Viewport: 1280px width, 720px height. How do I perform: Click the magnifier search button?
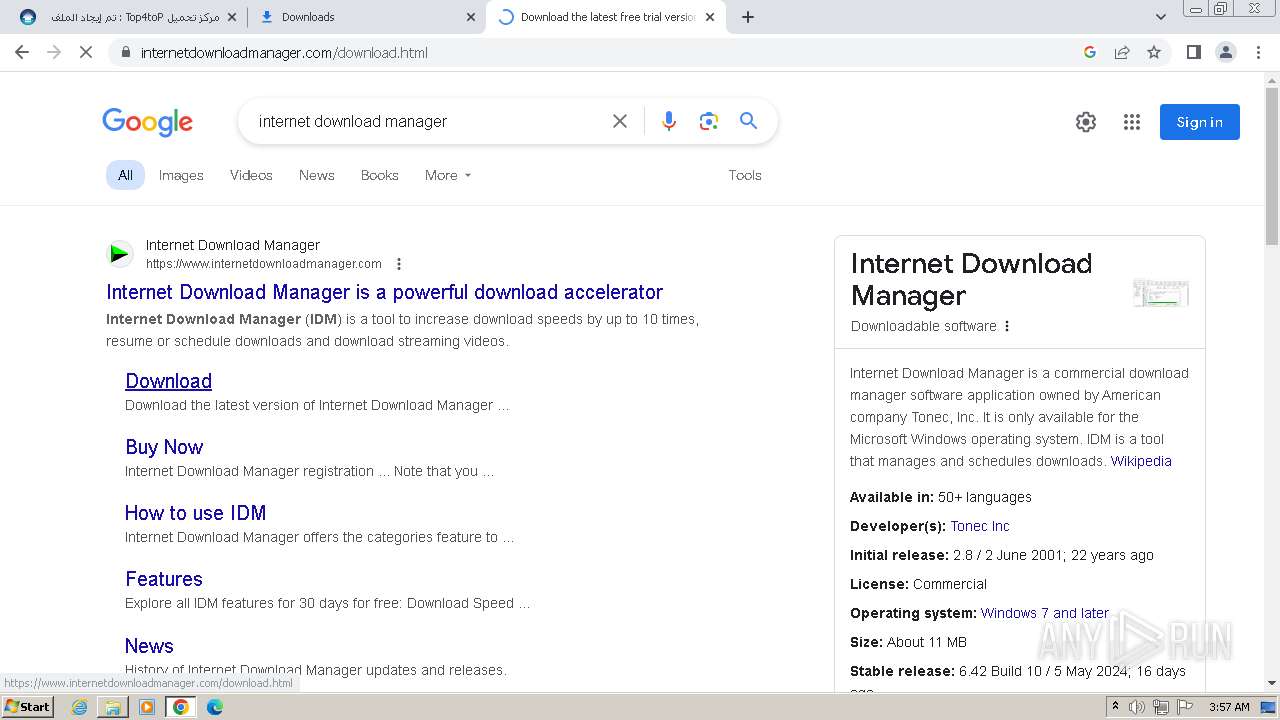coord(748,121)
